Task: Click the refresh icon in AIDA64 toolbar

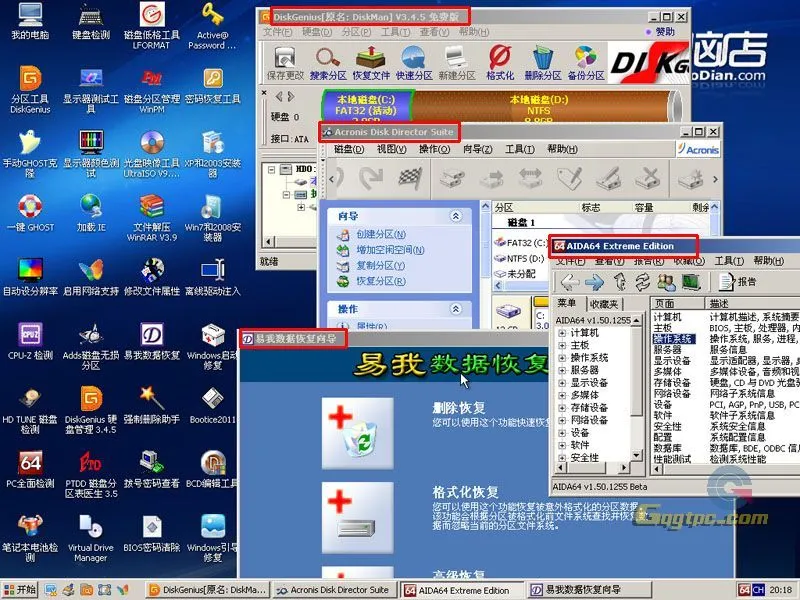Action: click(640, 281)
